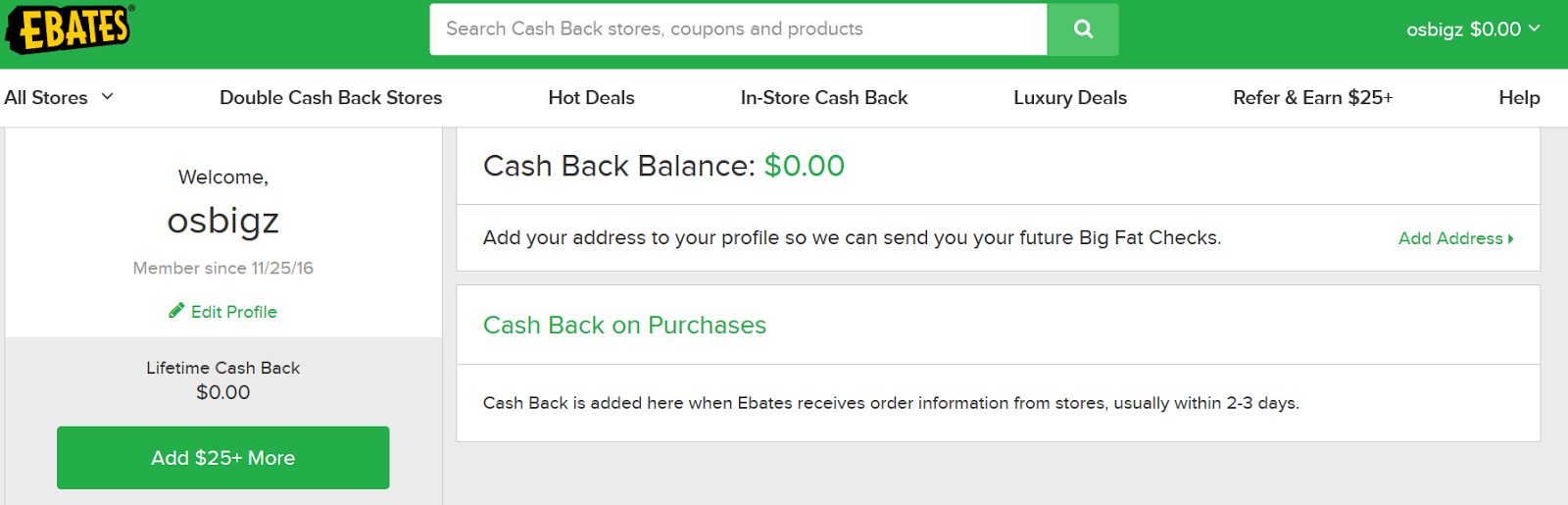Click the magnifying glass search button
The width and height of the screenshot is (1568, 505).
[1083, 29]
